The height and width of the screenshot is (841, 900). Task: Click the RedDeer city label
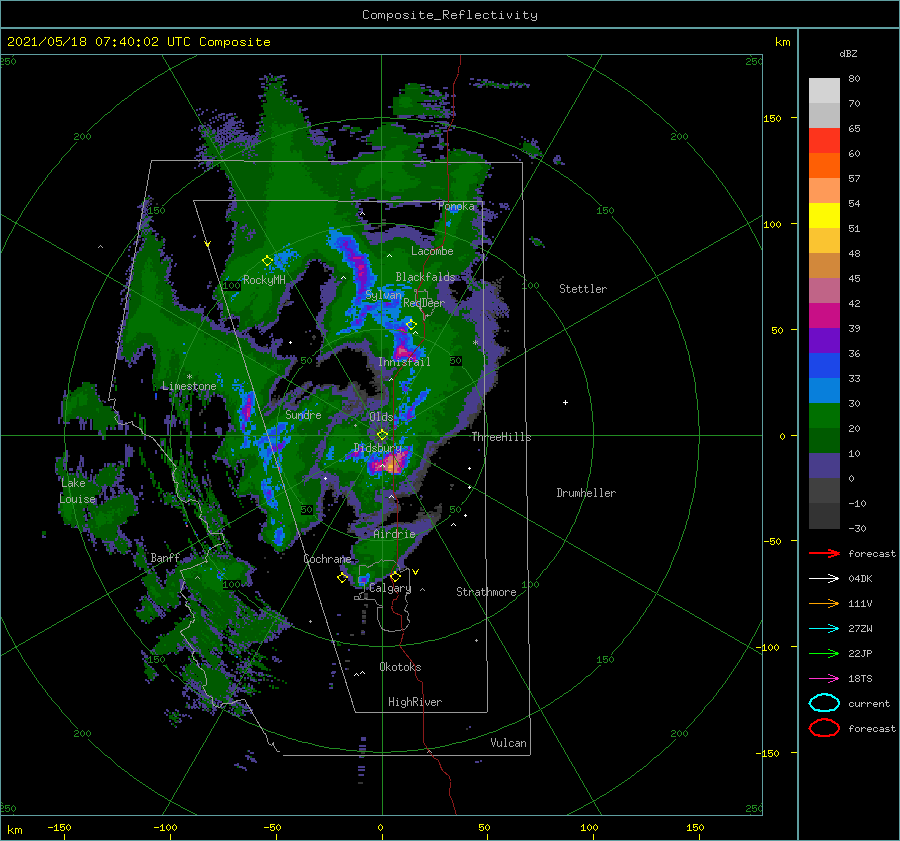pyautogui.click(x=424, y=303)
